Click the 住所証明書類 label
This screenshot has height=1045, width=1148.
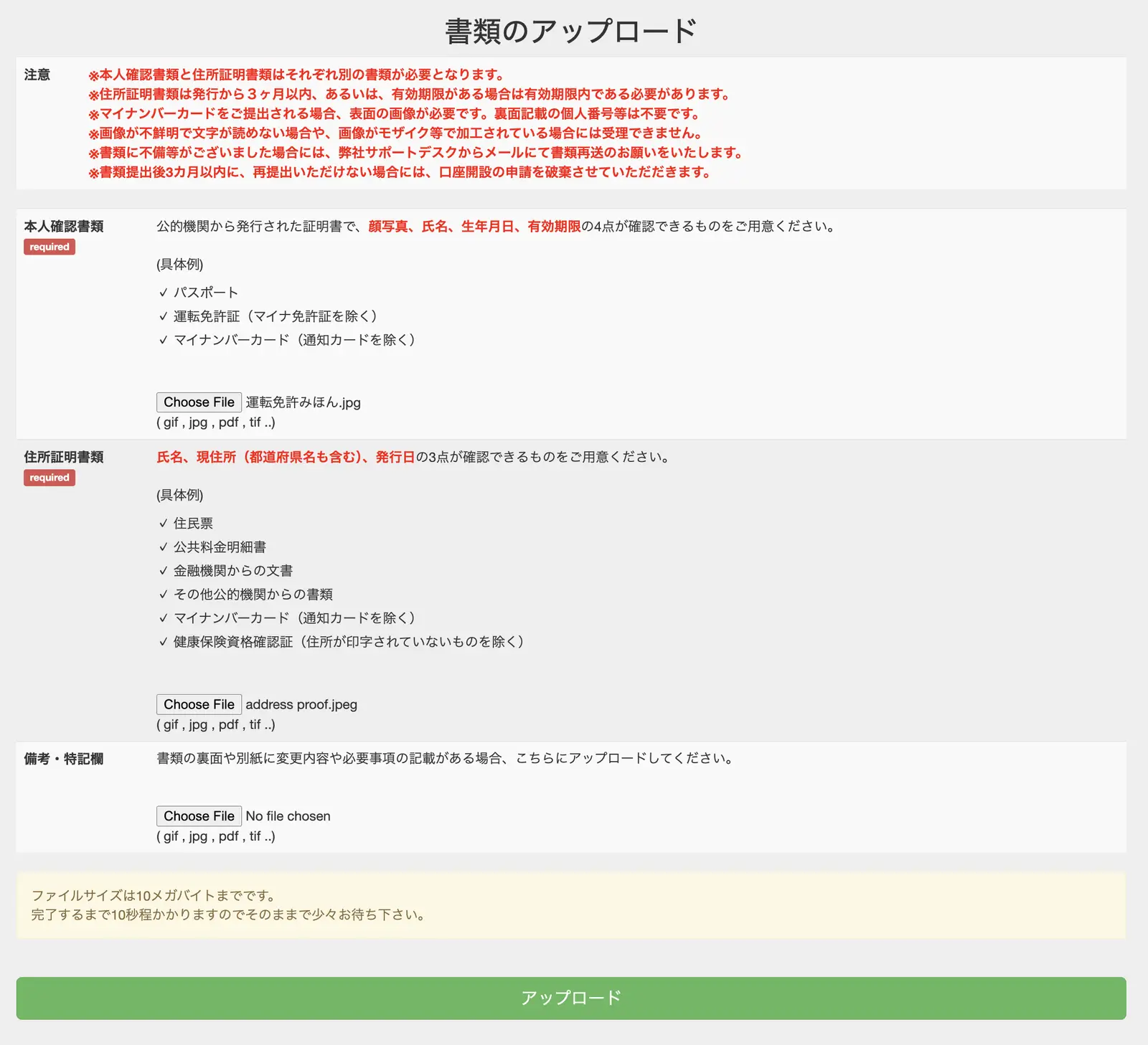point(64,458)
